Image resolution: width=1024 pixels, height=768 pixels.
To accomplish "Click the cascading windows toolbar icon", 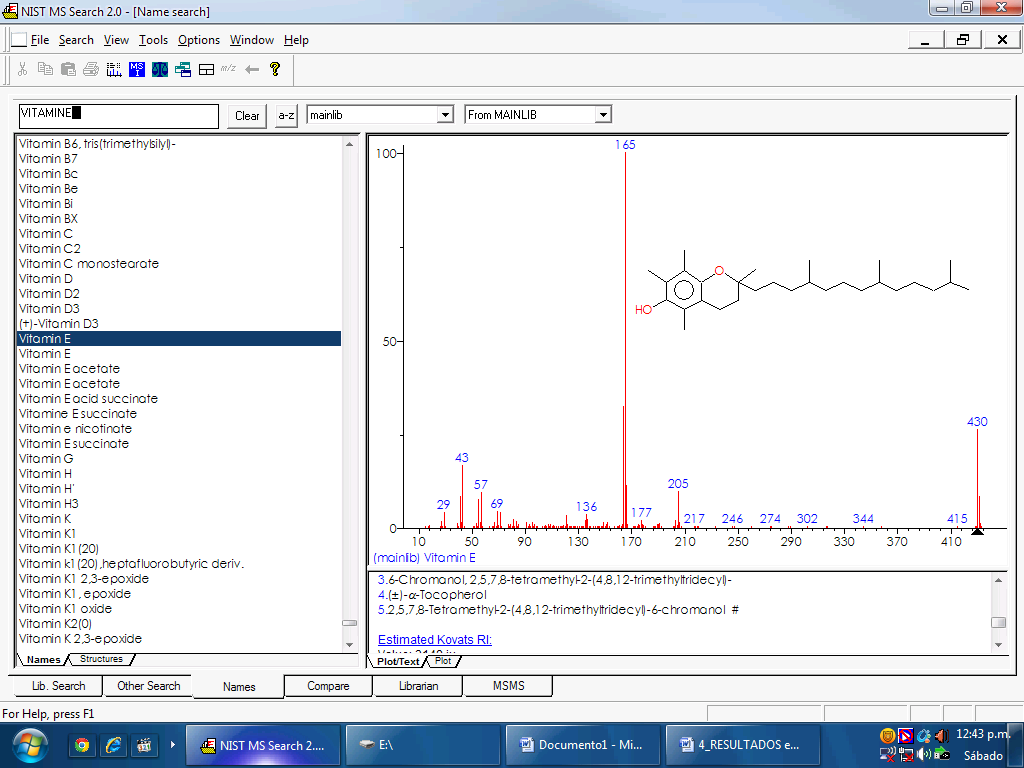I will 183,69.
